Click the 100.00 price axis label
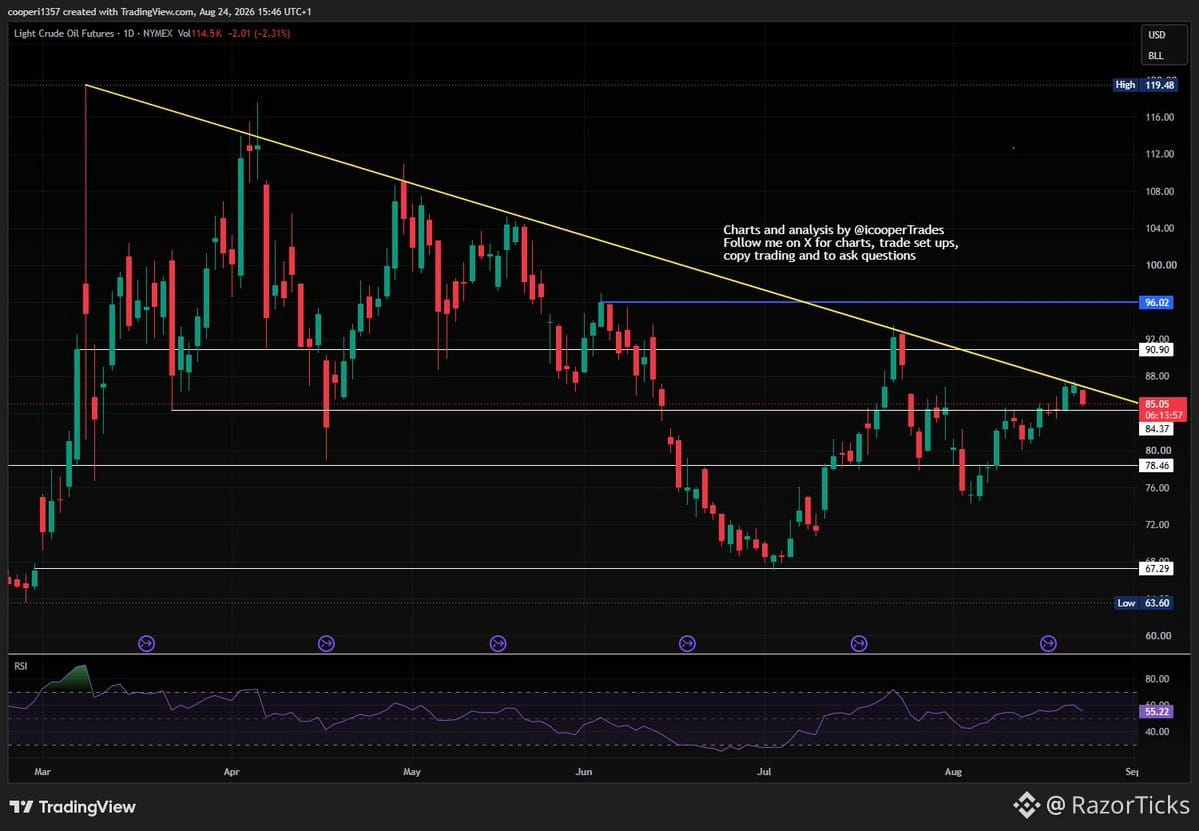1199x831 pixels. pyautogui.click(x=1160, y=265)
